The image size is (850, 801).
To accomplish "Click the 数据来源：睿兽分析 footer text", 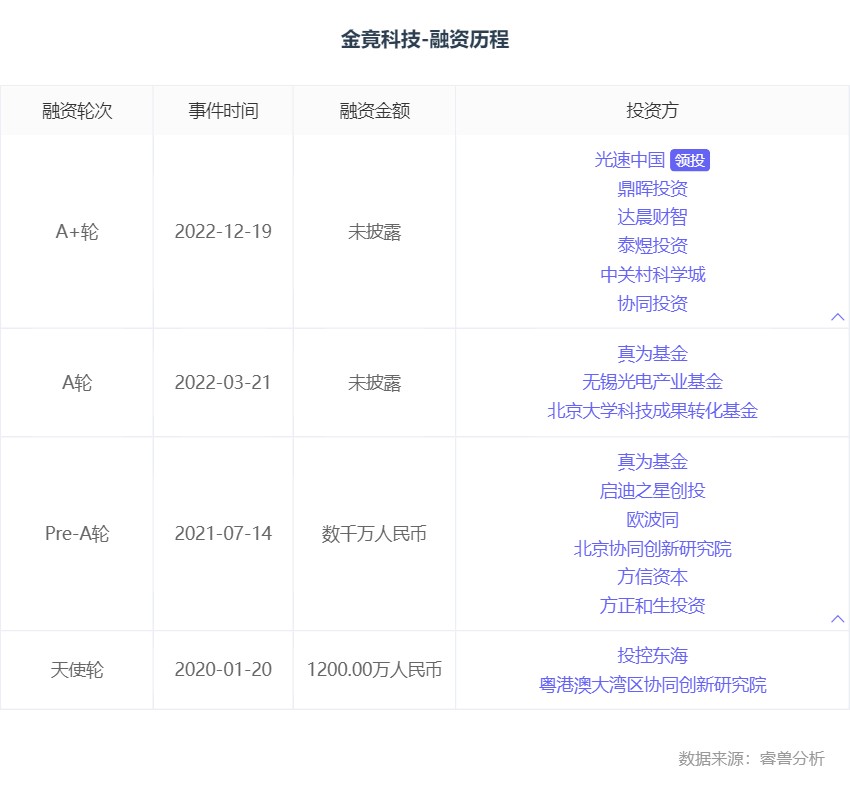I will coord(752,758).
